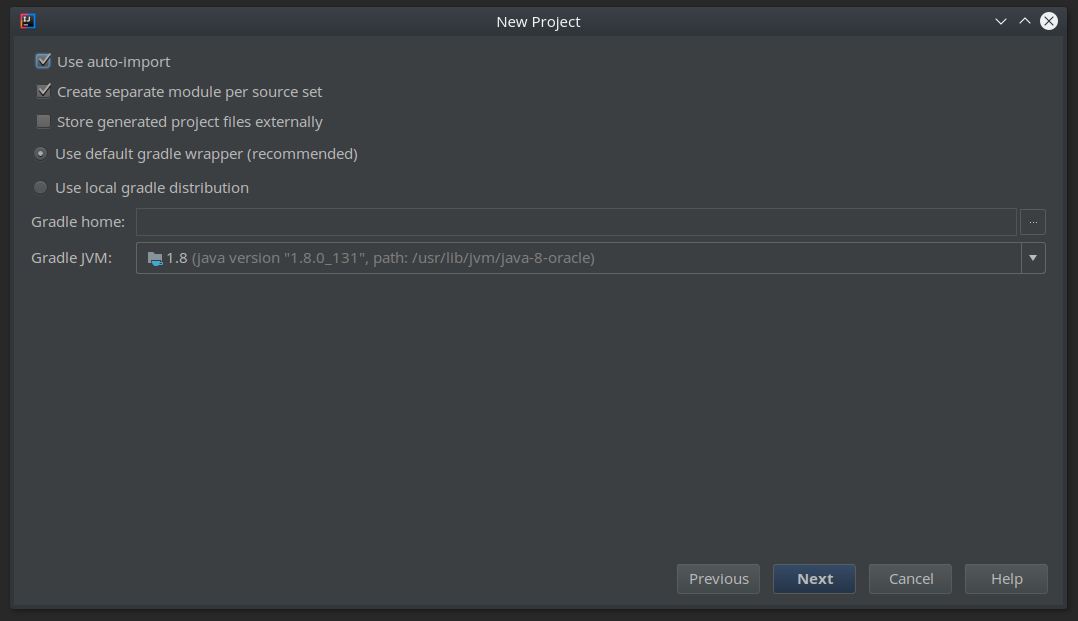This screenshot has width=1078, height=621.
Task: Cancel the New Project dialog
Action: [x=910, y=578]
